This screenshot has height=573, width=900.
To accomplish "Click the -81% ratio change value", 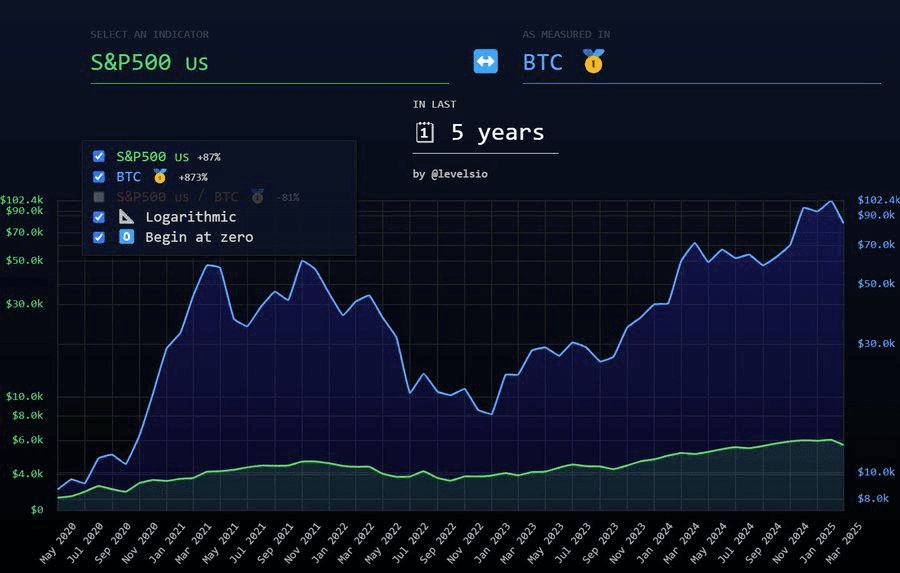I will (288, 198).
